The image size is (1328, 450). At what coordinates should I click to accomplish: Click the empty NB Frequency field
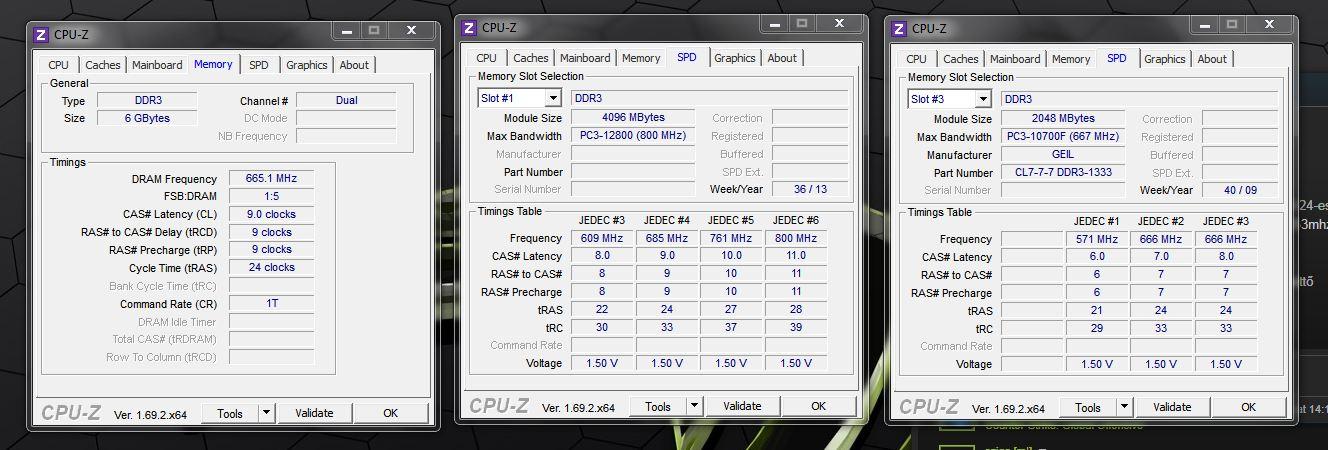point(346,136)
